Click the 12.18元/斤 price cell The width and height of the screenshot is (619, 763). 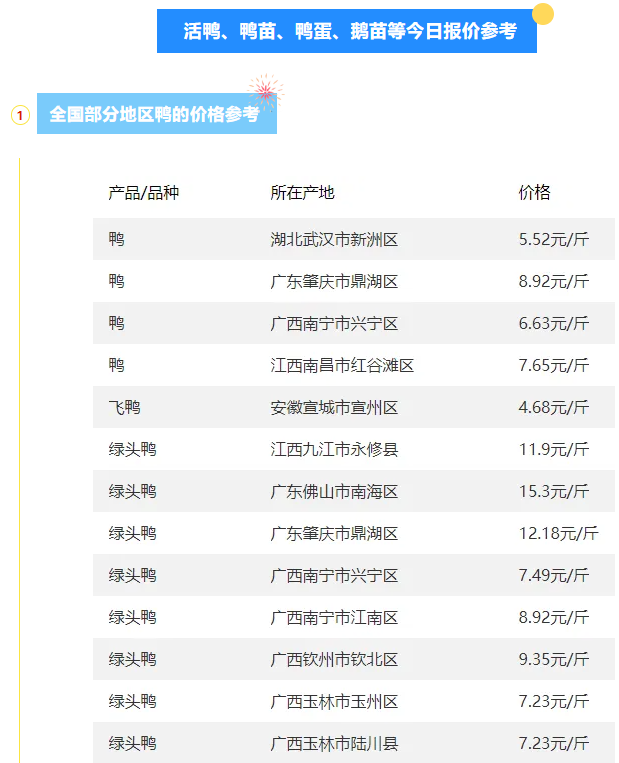click(x=558, y=534)
